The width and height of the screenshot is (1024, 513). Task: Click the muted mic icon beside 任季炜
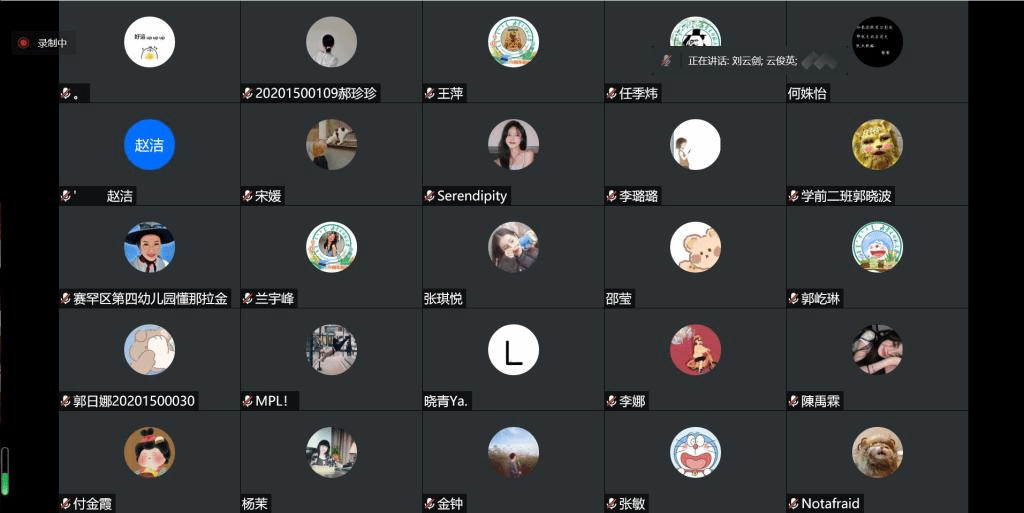(611, 93)
